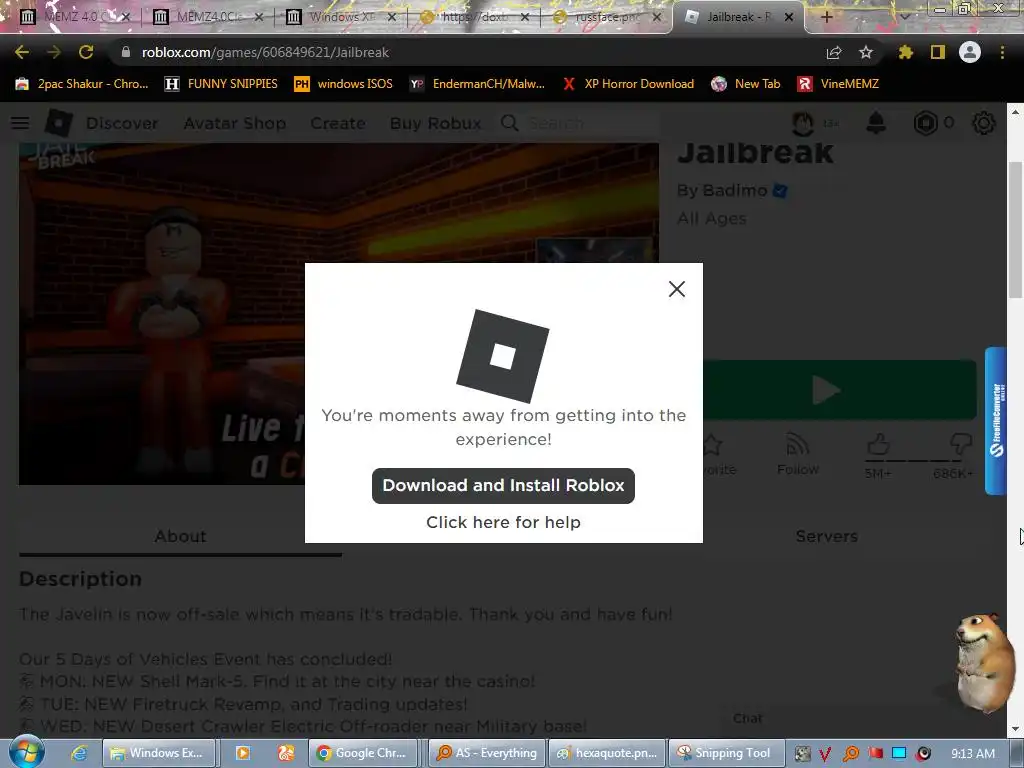Open tab search chevron

(x=904, y=17)
